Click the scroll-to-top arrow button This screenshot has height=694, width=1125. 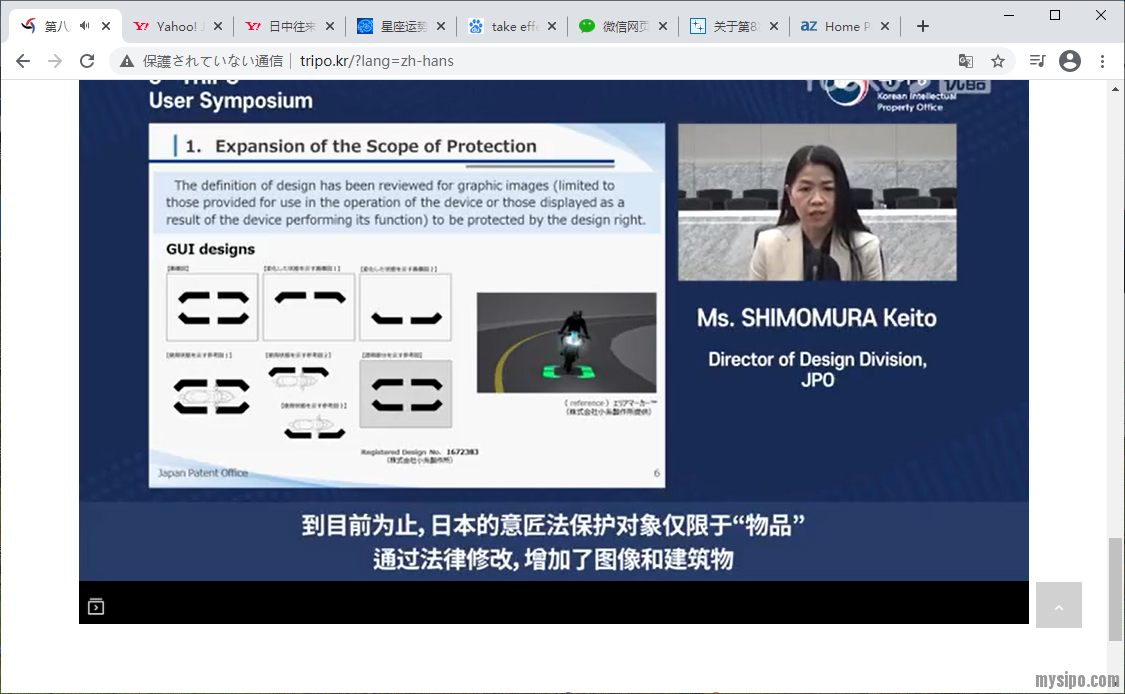click(1058, 605)
